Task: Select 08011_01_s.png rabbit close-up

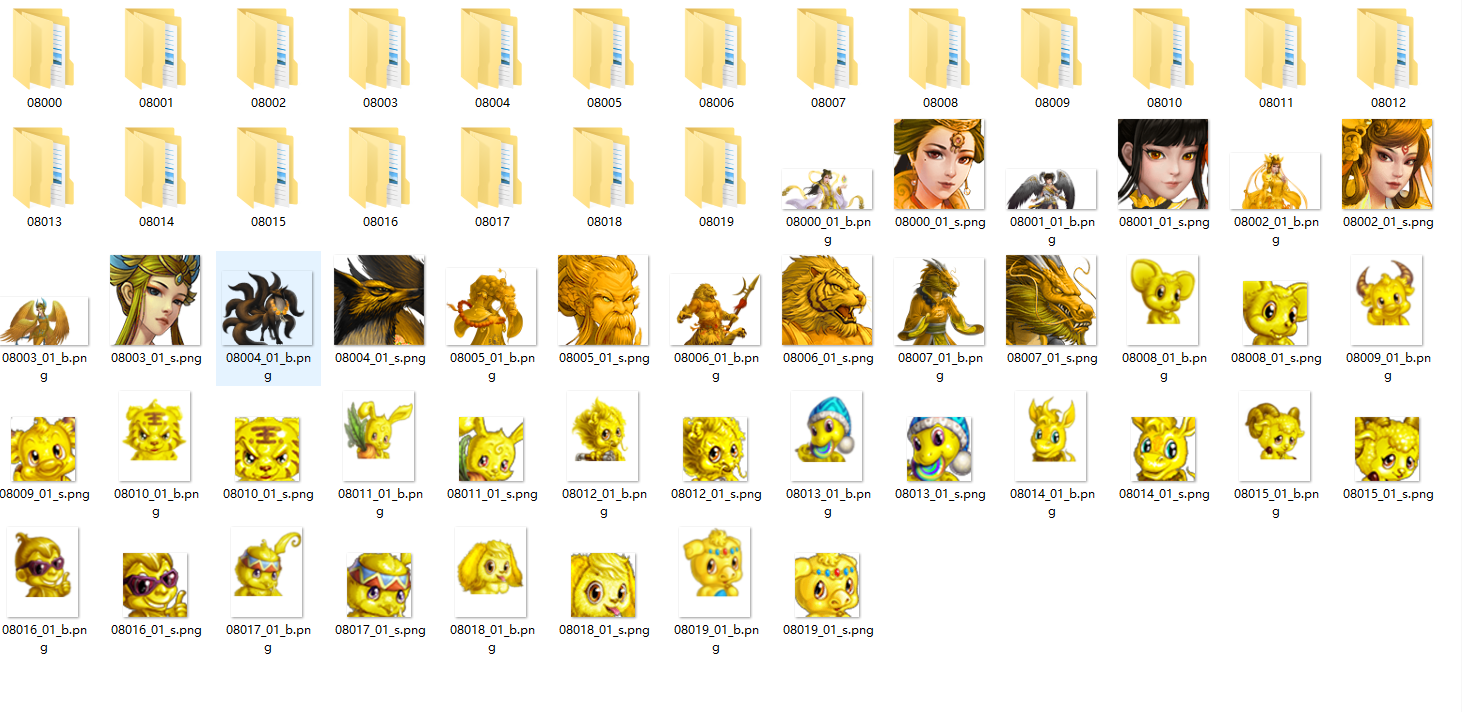Action: [x=491, y=449]
